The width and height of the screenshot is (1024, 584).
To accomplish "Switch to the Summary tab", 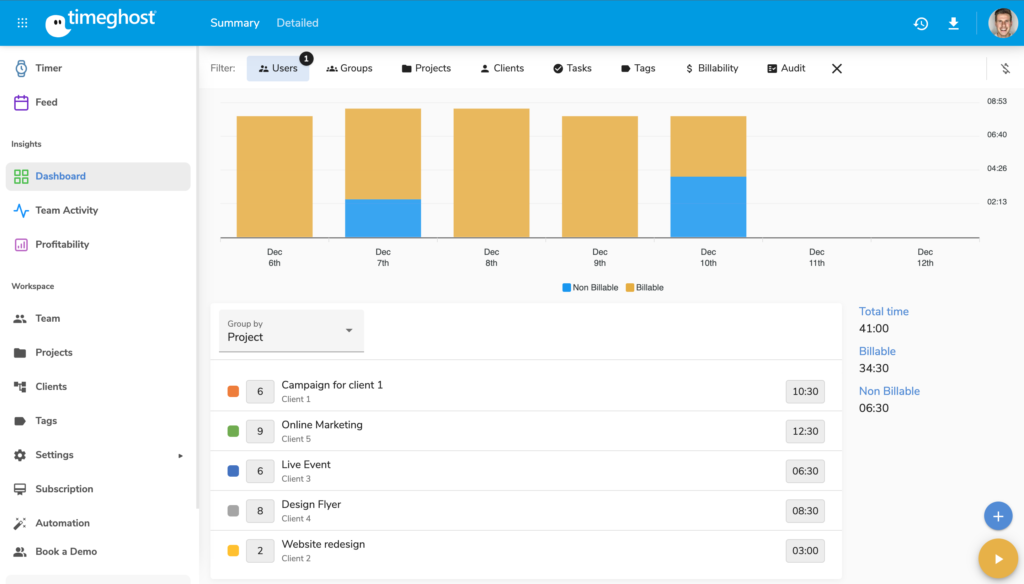I will tap(234, 23).
